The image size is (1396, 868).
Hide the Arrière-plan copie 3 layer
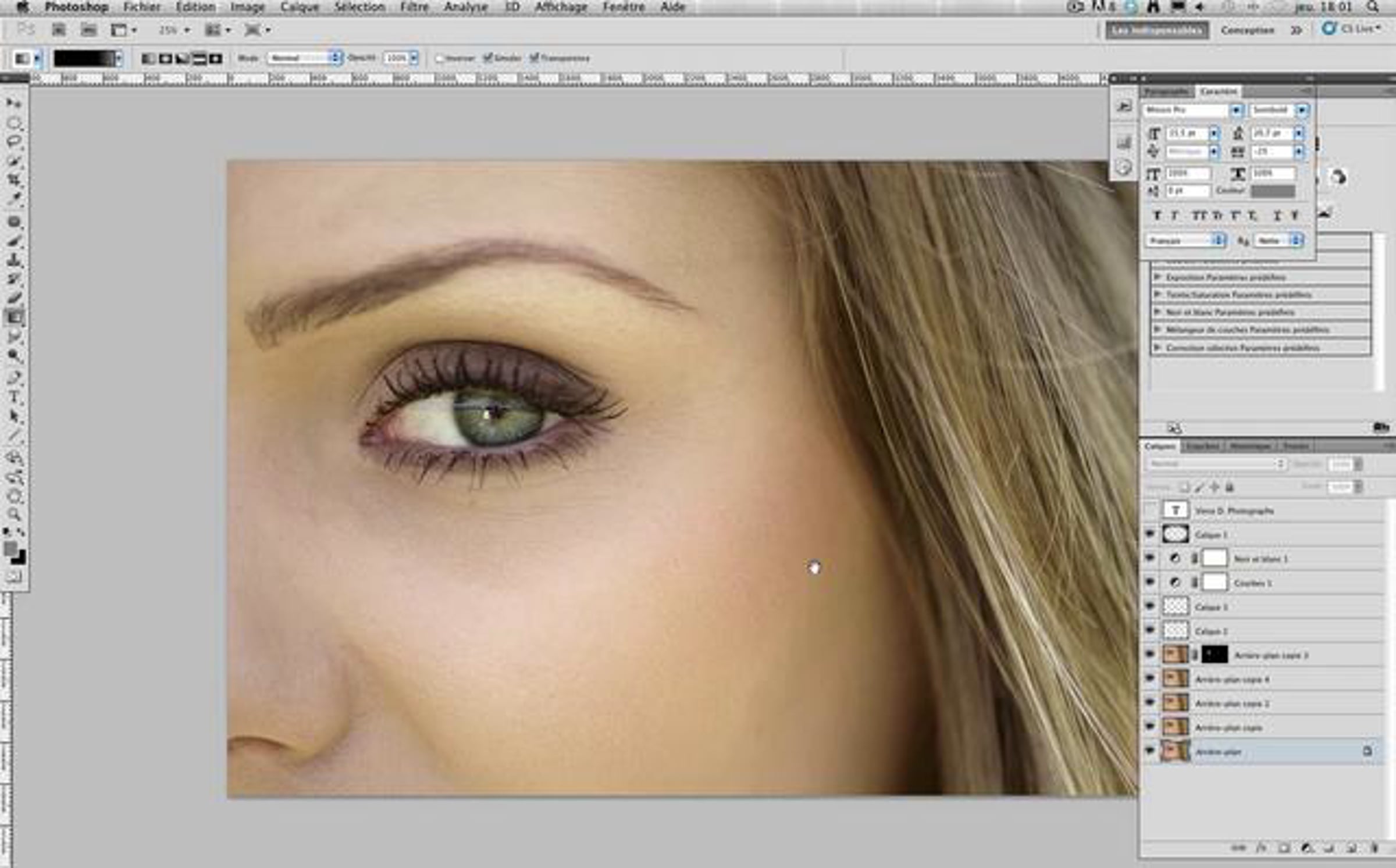1150,655
